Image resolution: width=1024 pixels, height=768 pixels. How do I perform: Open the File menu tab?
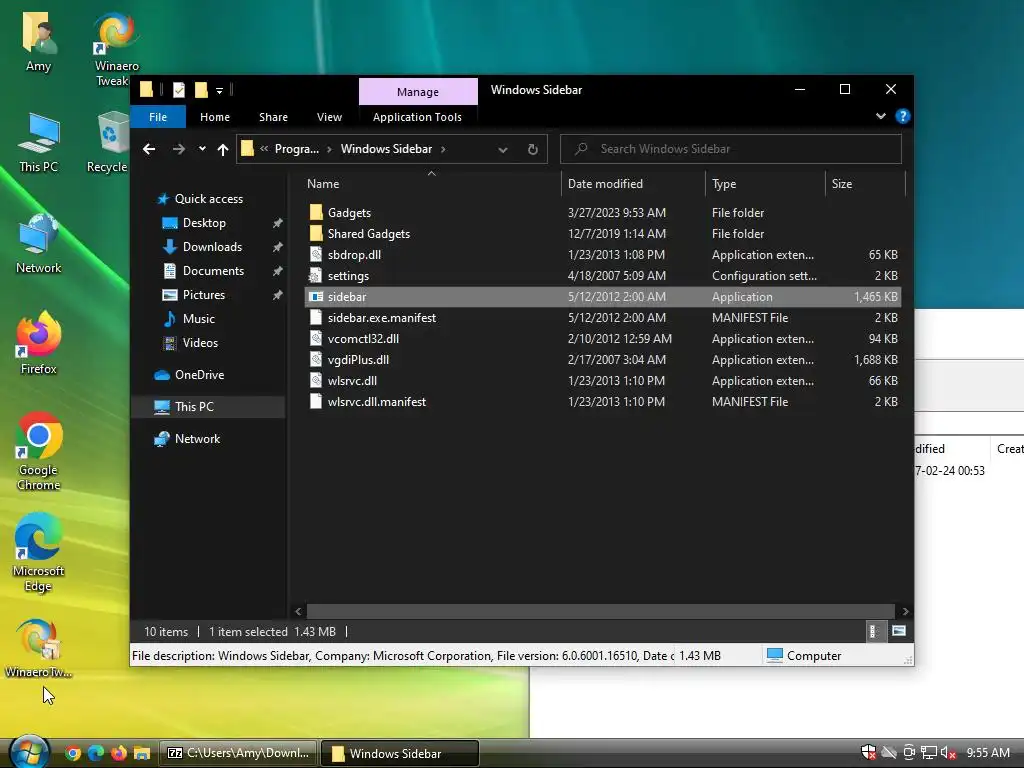tap(158, 117)
